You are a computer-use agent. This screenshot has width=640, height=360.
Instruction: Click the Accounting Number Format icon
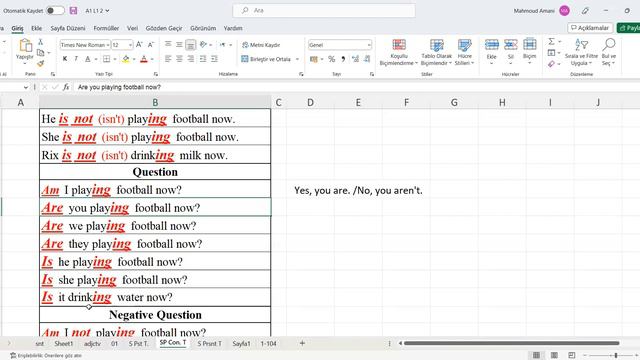[313, 59]
